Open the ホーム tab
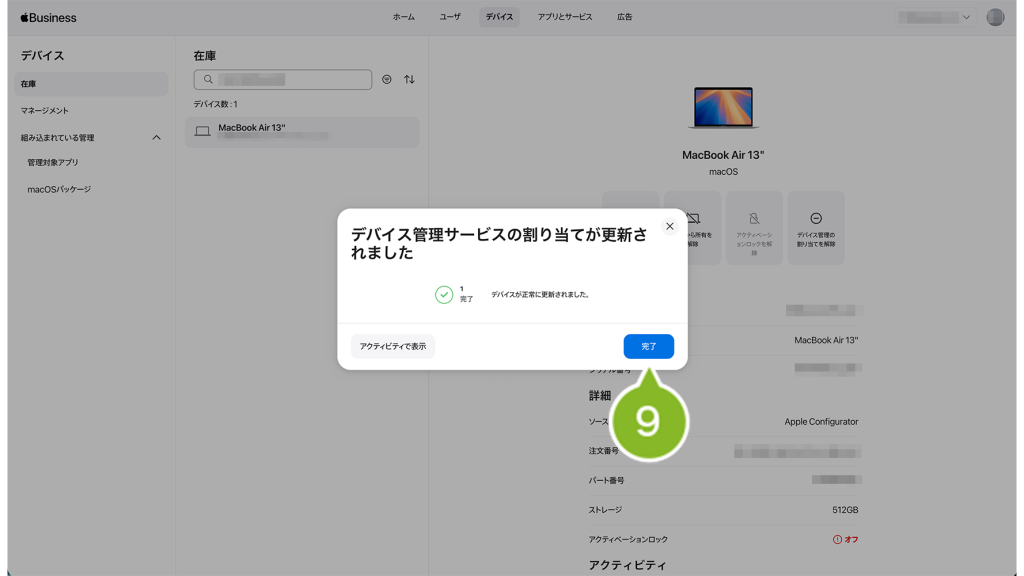Screen dimensions: 1024x576 tap(404, 17)
